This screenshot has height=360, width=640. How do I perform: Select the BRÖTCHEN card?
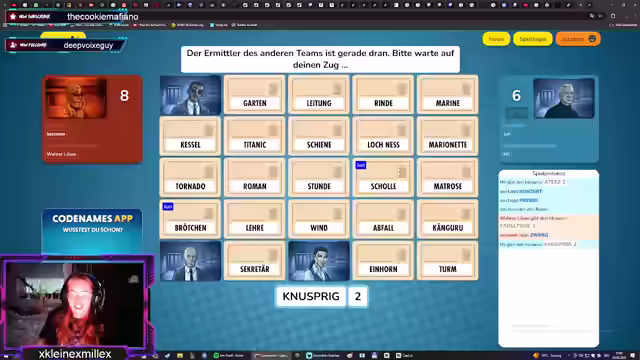(190, 220)
